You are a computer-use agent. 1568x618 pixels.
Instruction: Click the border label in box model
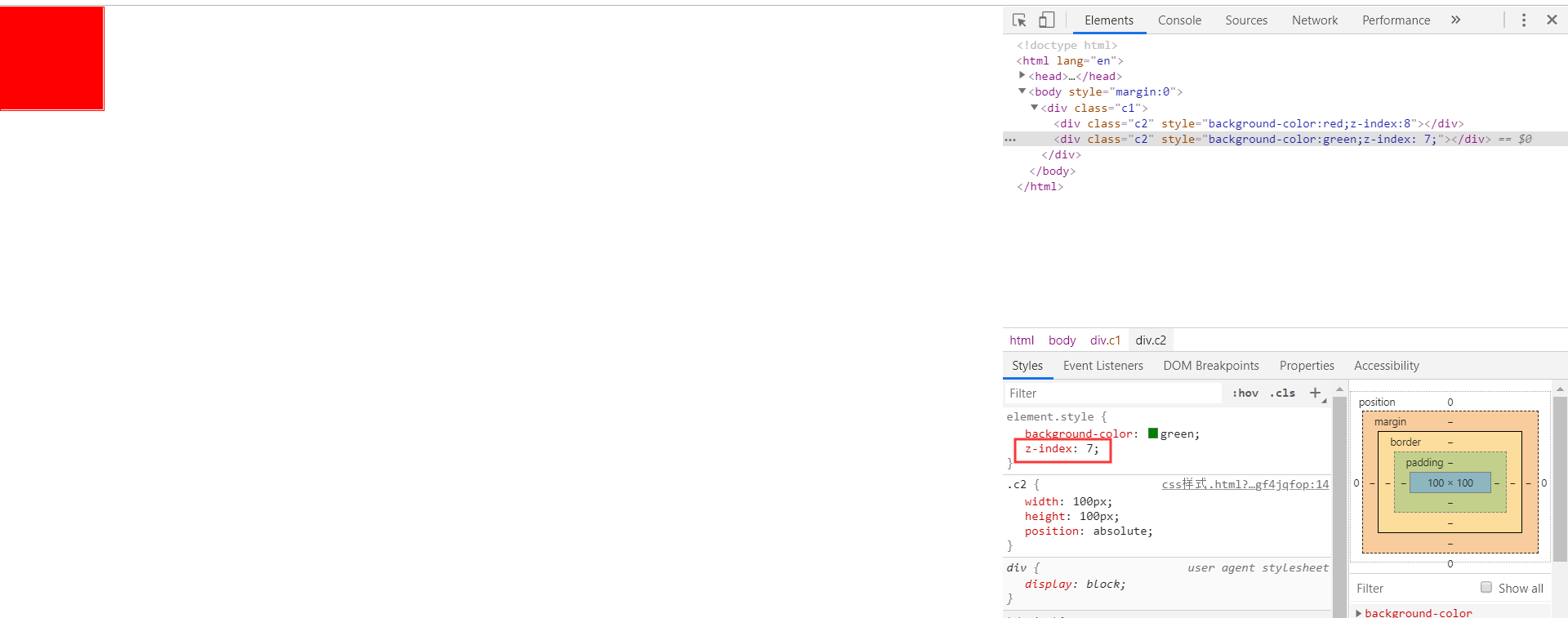click(1405, 442)
